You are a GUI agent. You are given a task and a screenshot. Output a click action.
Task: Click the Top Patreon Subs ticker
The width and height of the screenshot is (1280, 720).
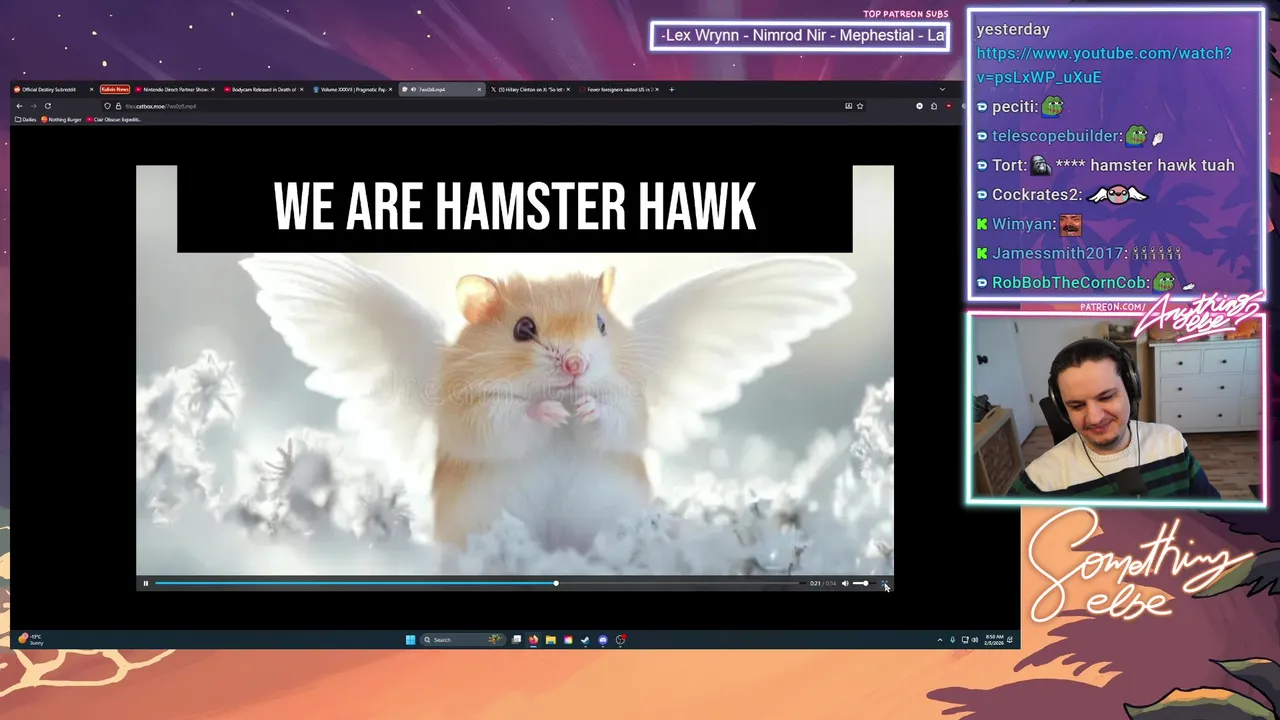click(x=800, y=36)
